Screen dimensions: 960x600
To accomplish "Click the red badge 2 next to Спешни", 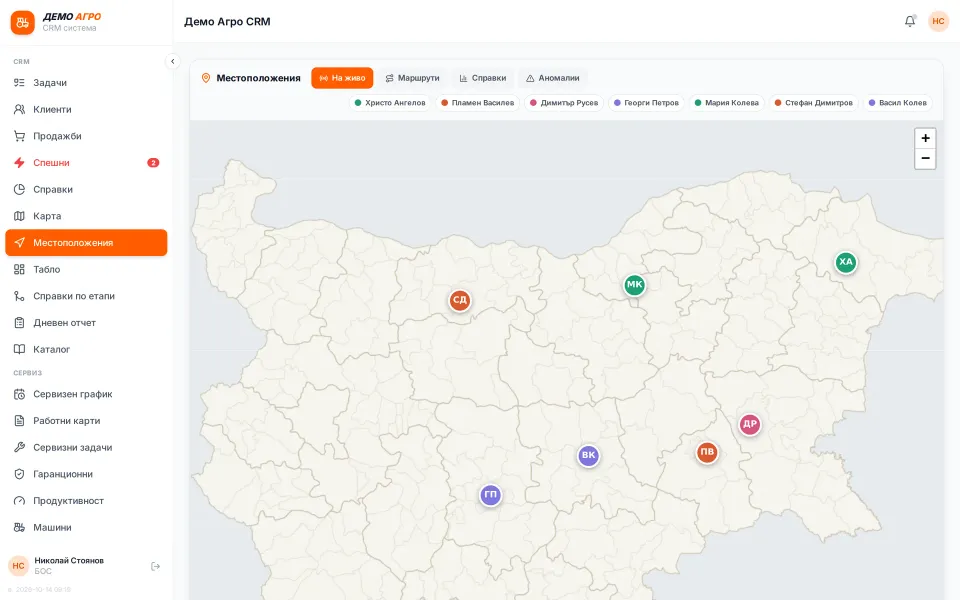I will (x=153, y=163).
